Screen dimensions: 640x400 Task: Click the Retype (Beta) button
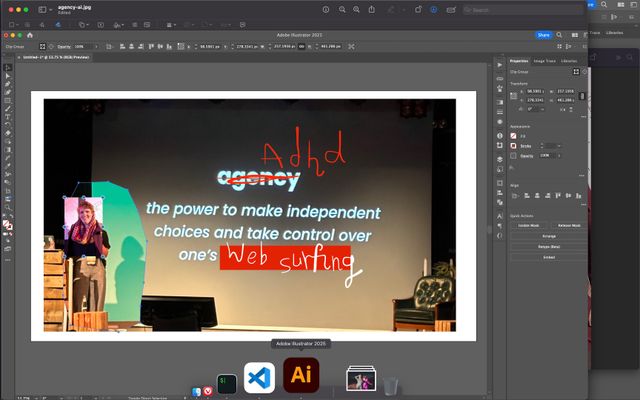pyautogui.click(x=549, y=247)
